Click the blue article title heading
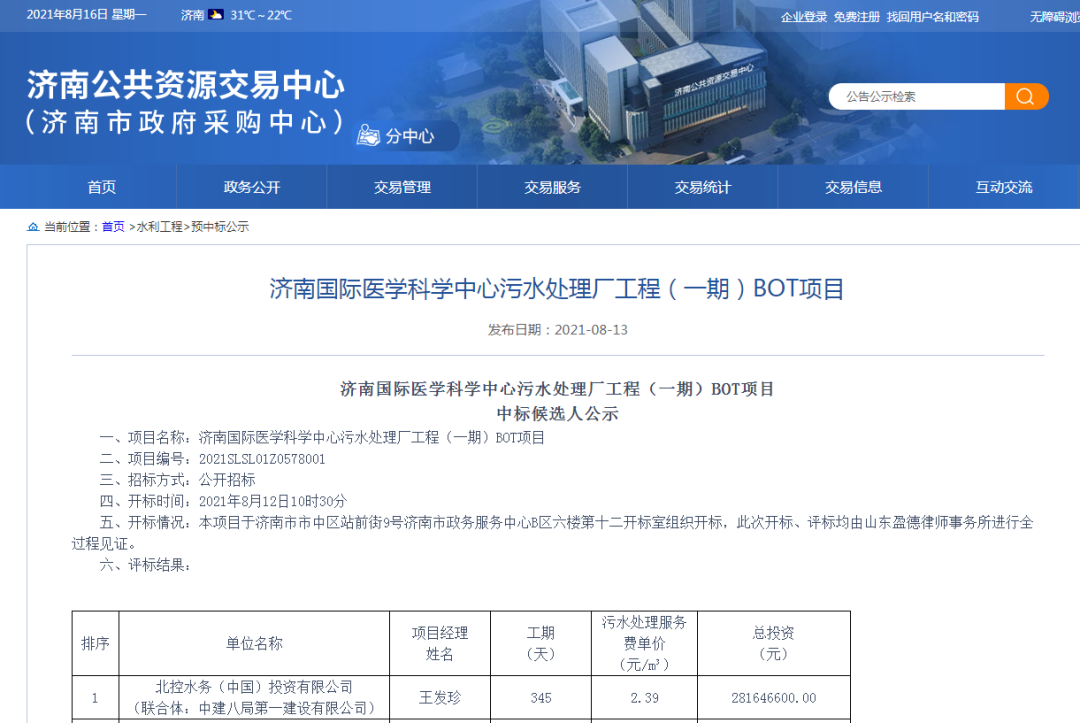 tap(557, 289)
